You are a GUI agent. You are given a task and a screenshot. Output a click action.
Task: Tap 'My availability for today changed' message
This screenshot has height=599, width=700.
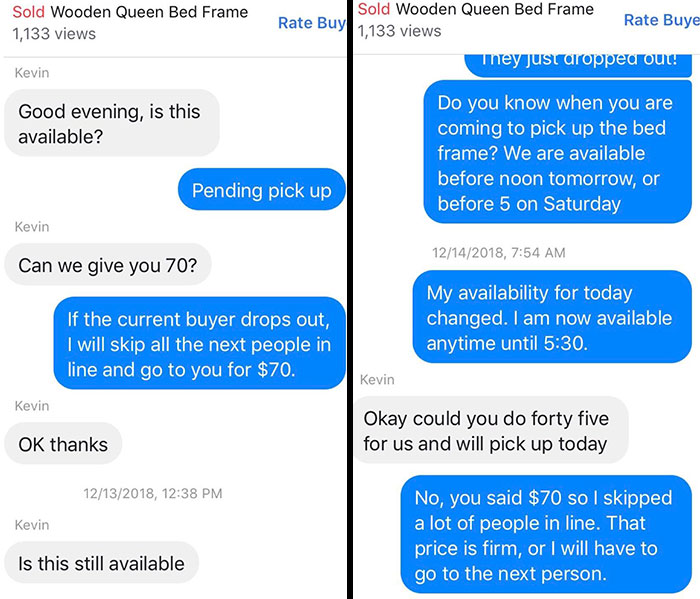549,318
